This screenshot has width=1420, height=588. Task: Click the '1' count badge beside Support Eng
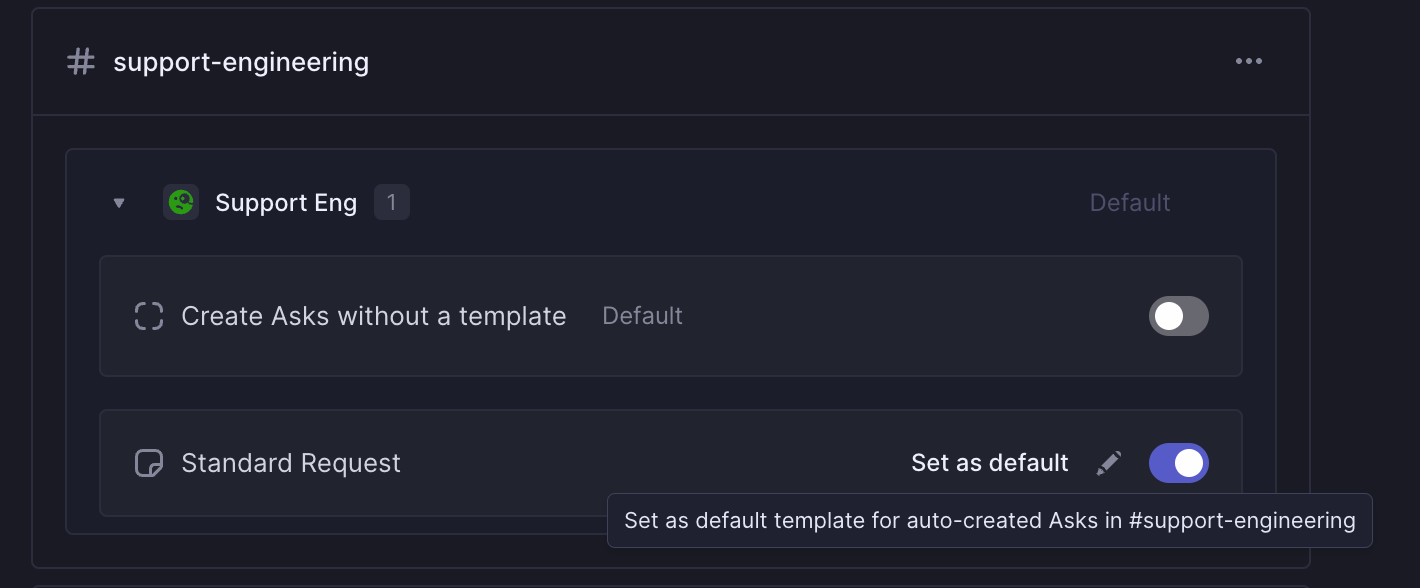[392, 202]
